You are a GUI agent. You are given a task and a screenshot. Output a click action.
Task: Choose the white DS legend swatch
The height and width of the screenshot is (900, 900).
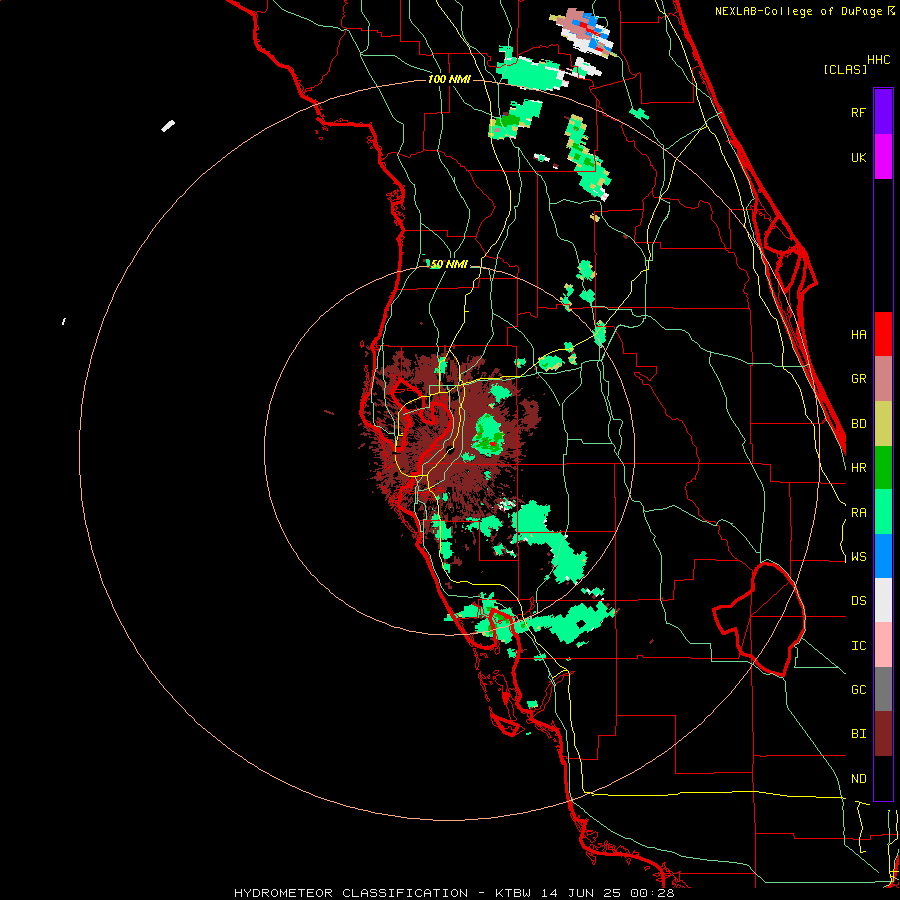(883, 600)
